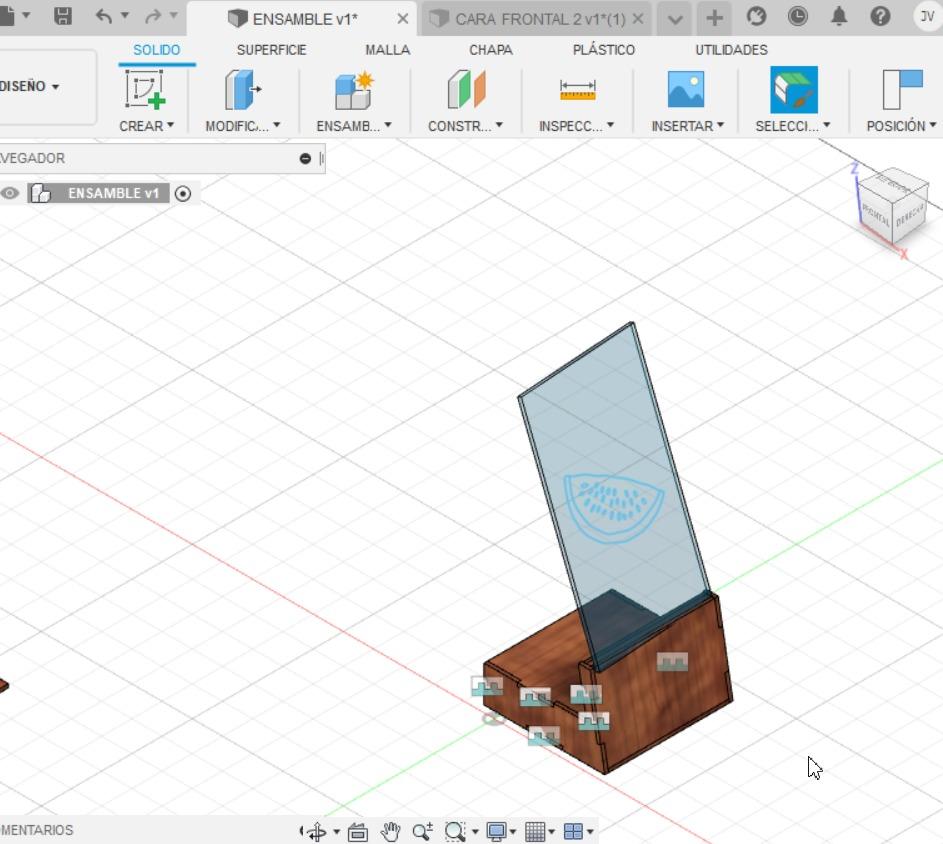The image size is (943, 844).
Task: Open Grid and Snaps settings
Action: (x=539, y=832)
